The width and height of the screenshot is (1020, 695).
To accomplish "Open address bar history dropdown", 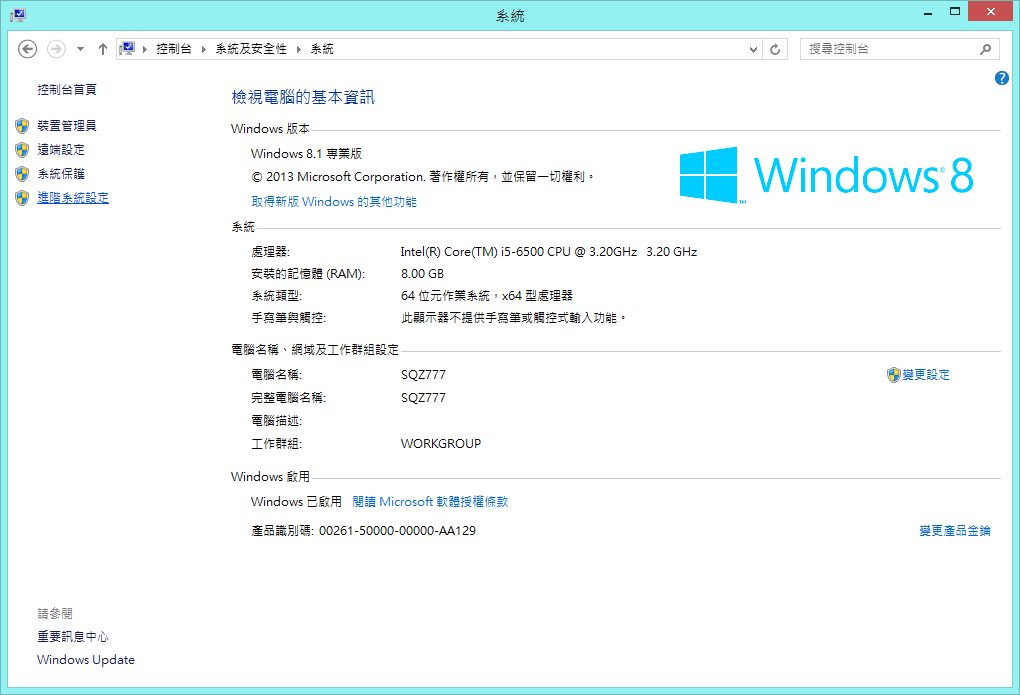I will [x=753, y=49].
